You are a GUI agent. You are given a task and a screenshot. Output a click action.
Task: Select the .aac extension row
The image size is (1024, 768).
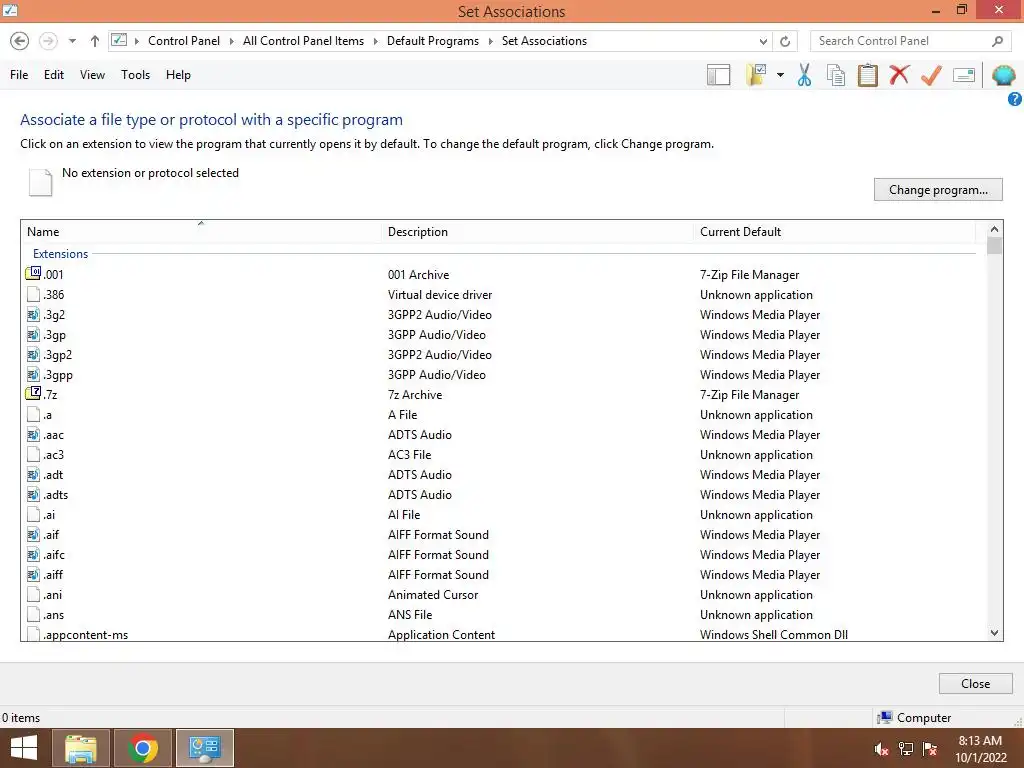500,435
